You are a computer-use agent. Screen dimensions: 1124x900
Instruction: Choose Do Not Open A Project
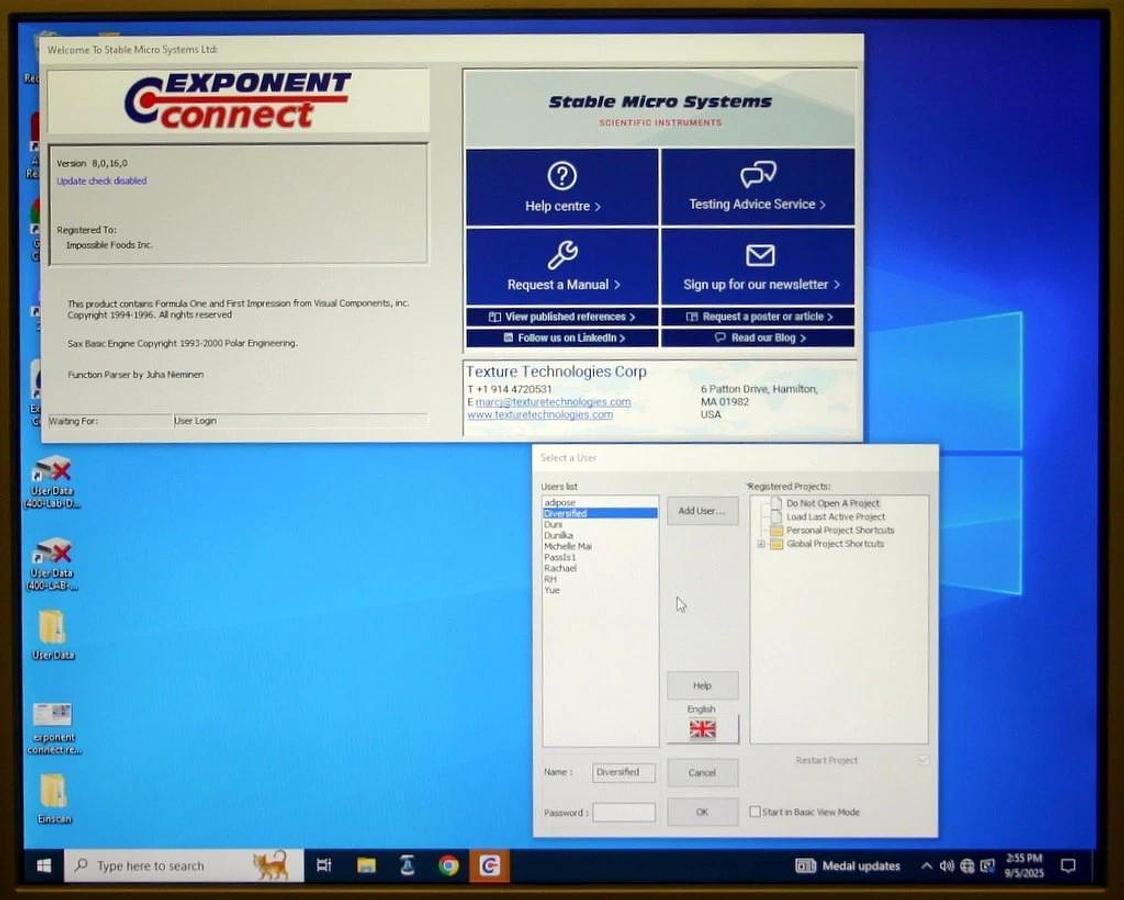tap(832, 504)
